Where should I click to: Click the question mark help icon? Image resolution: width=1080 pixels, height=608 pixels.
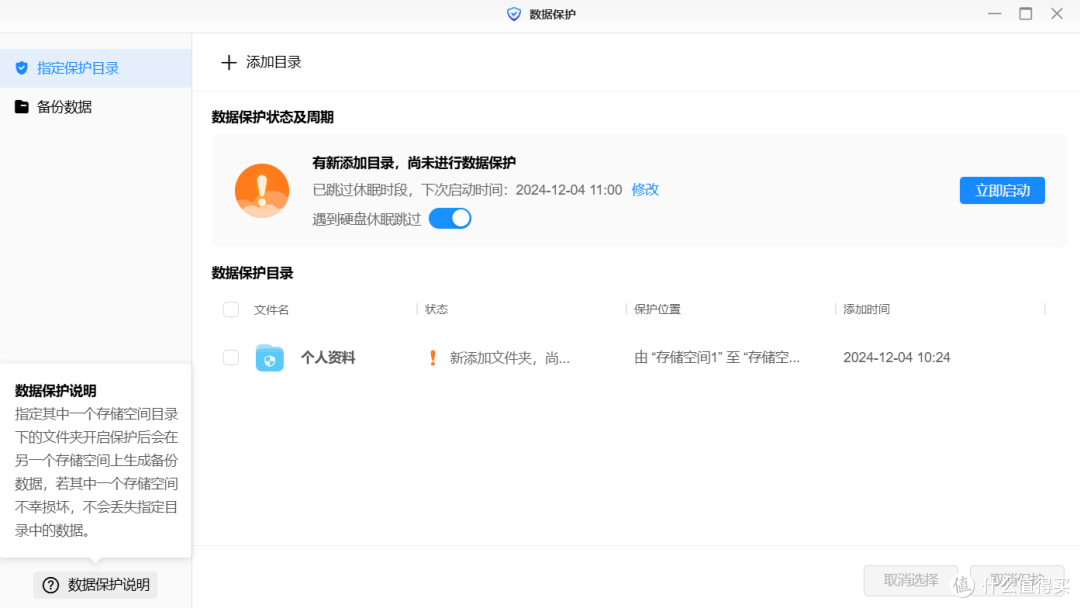click(x=50, y=585)
